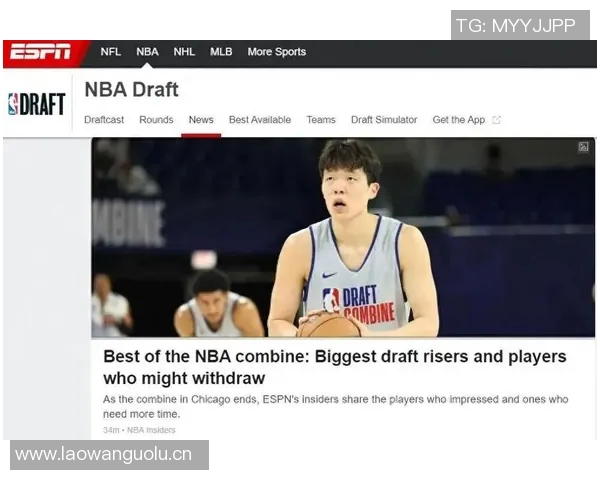
Task: Go to the NHL section
Action: (x=184, y=52)
